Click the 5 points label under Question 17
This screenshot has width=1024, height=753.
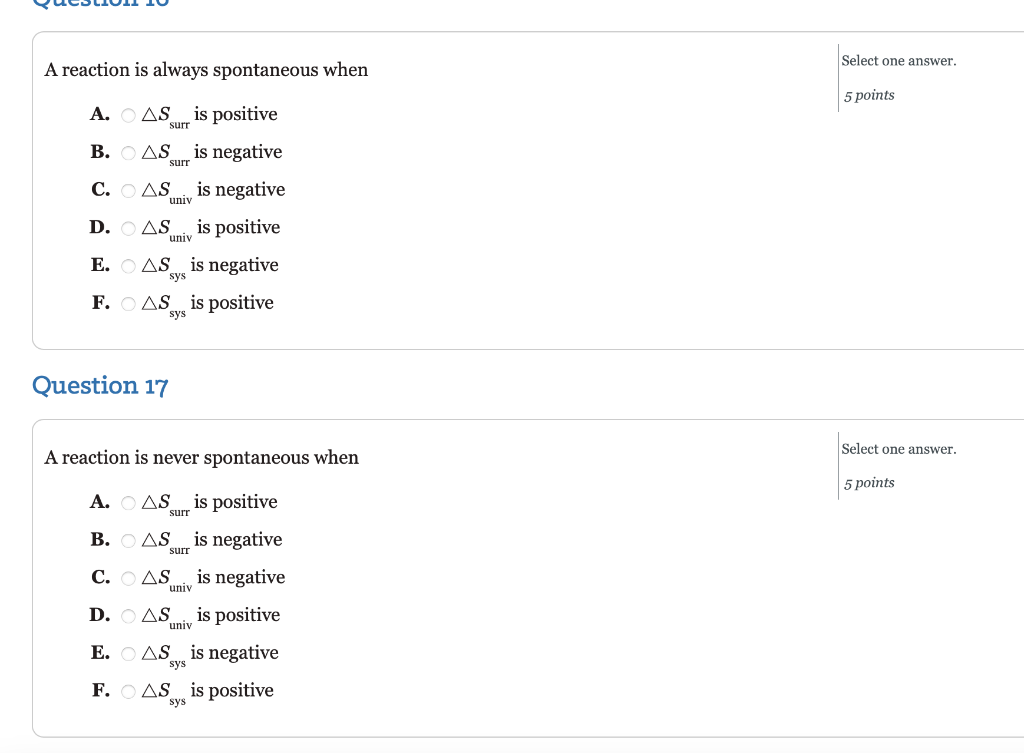pos(866,482)
